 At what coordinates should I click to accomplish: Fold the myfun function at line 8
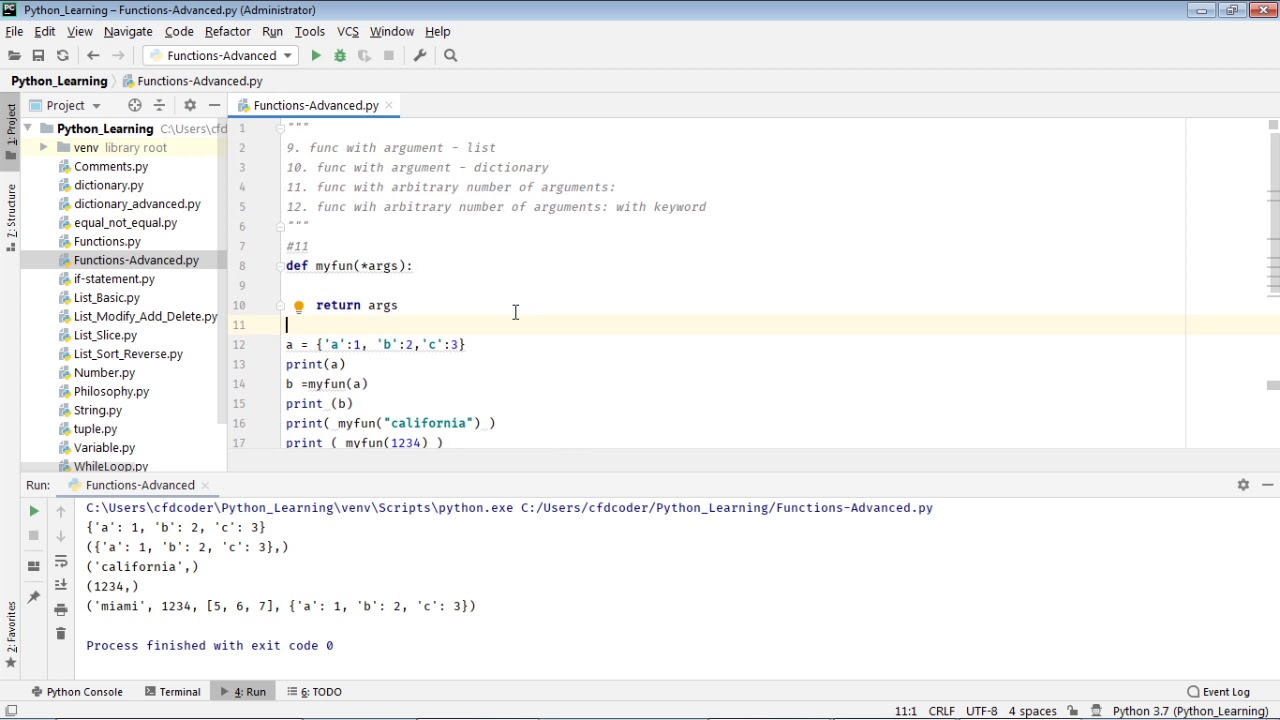[281, 266]
